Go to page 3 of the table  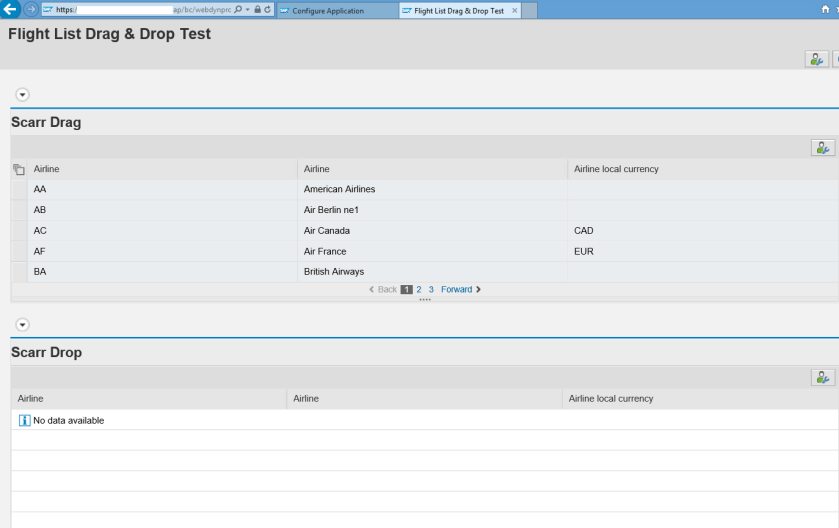pos(431,290)
